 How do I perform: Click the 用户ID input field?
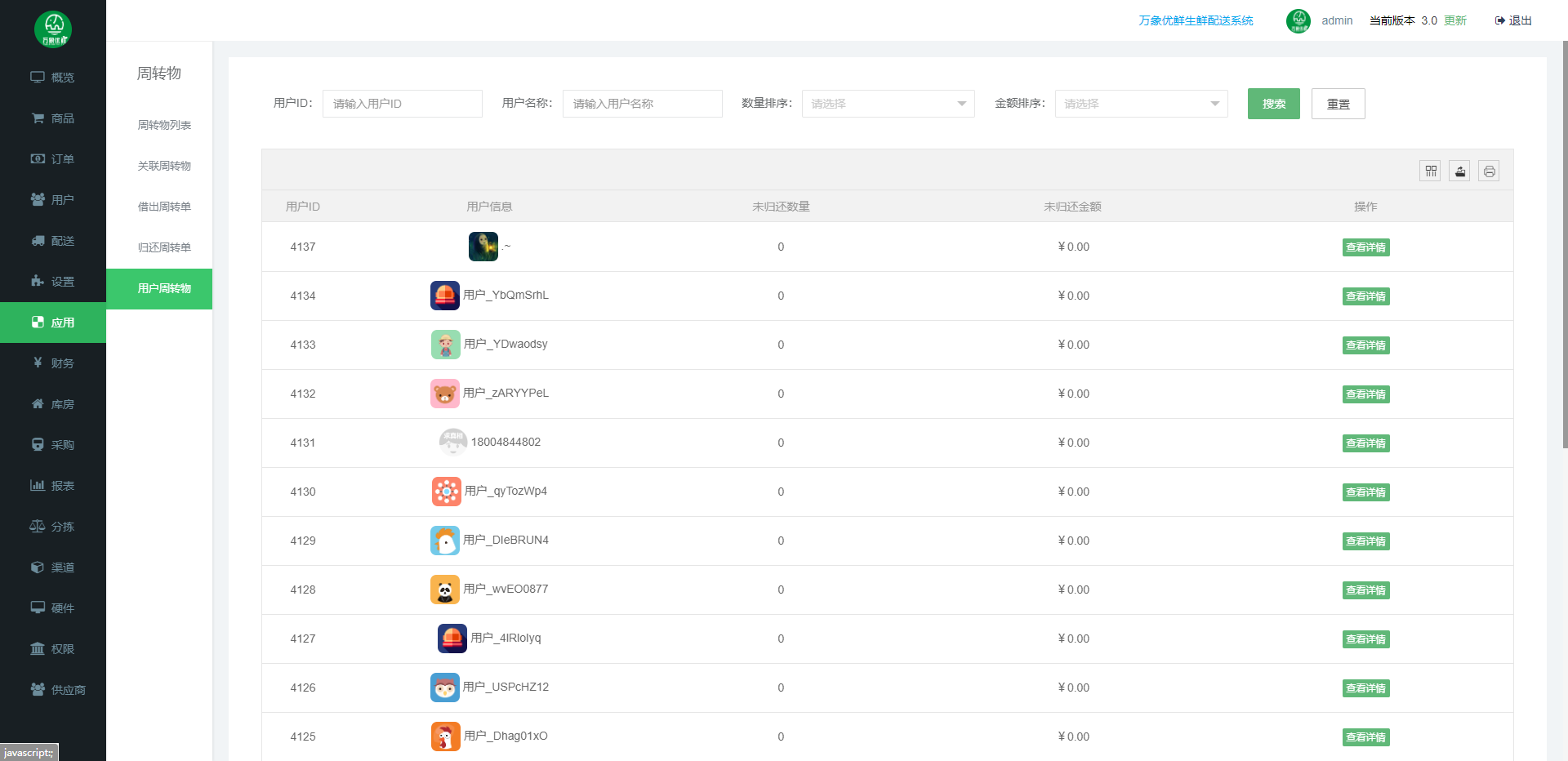[x=403, y=104]
